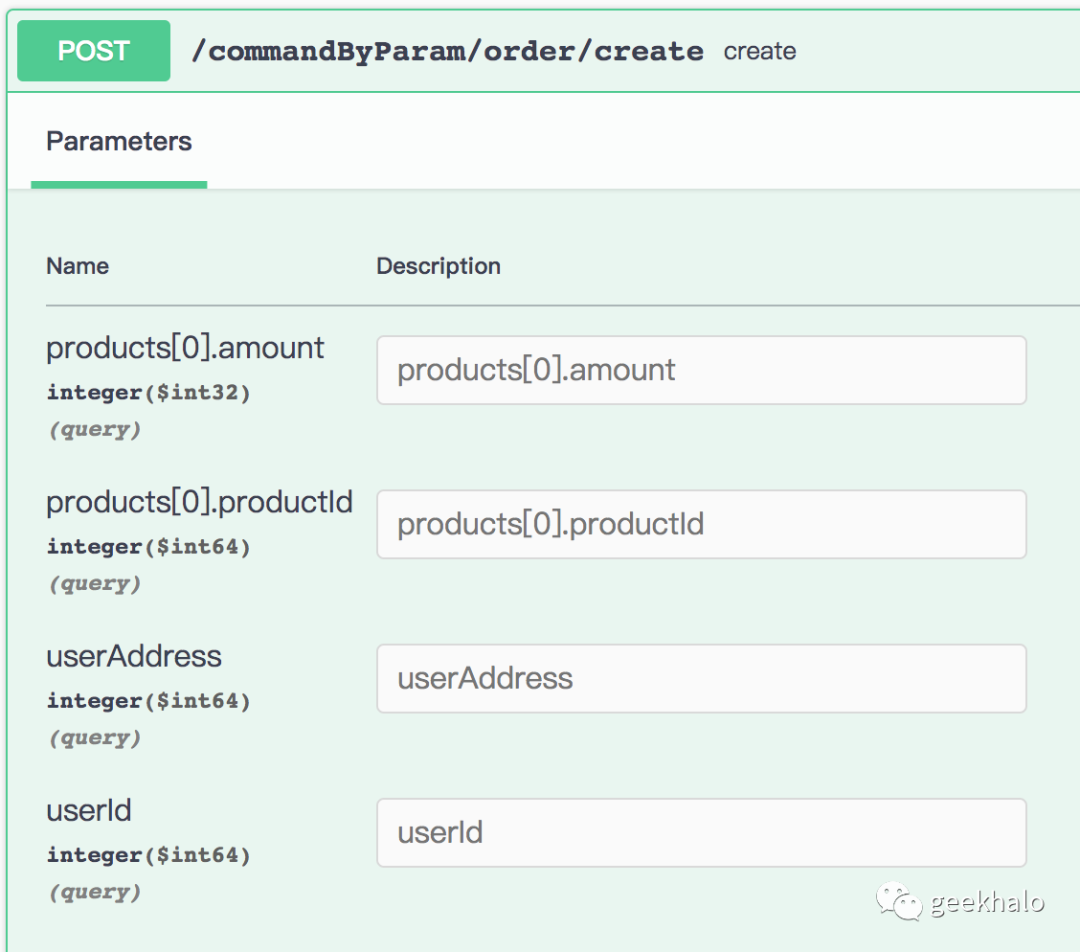The height and width of the screenshot is (952, 1080).
Task: Click the Name column header
Action: click(x=77, y=266)
